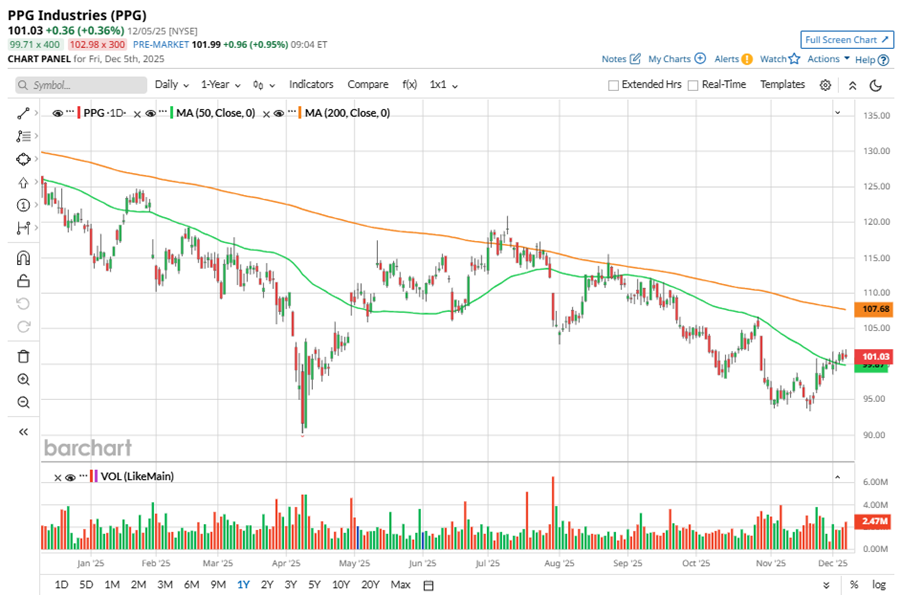Image resolution: width=902 pixels, height=595 pixels.
Task: Toggle the Extended Hrs checkbox
Action: (613, 85)
